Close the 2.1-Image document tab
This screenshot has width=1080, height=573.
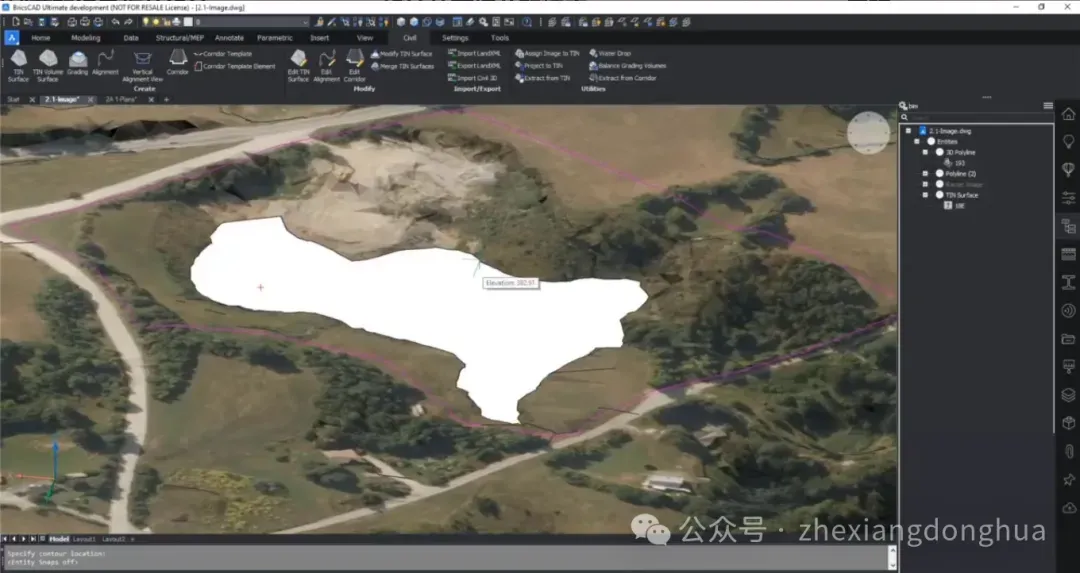(x=91, y=100)
